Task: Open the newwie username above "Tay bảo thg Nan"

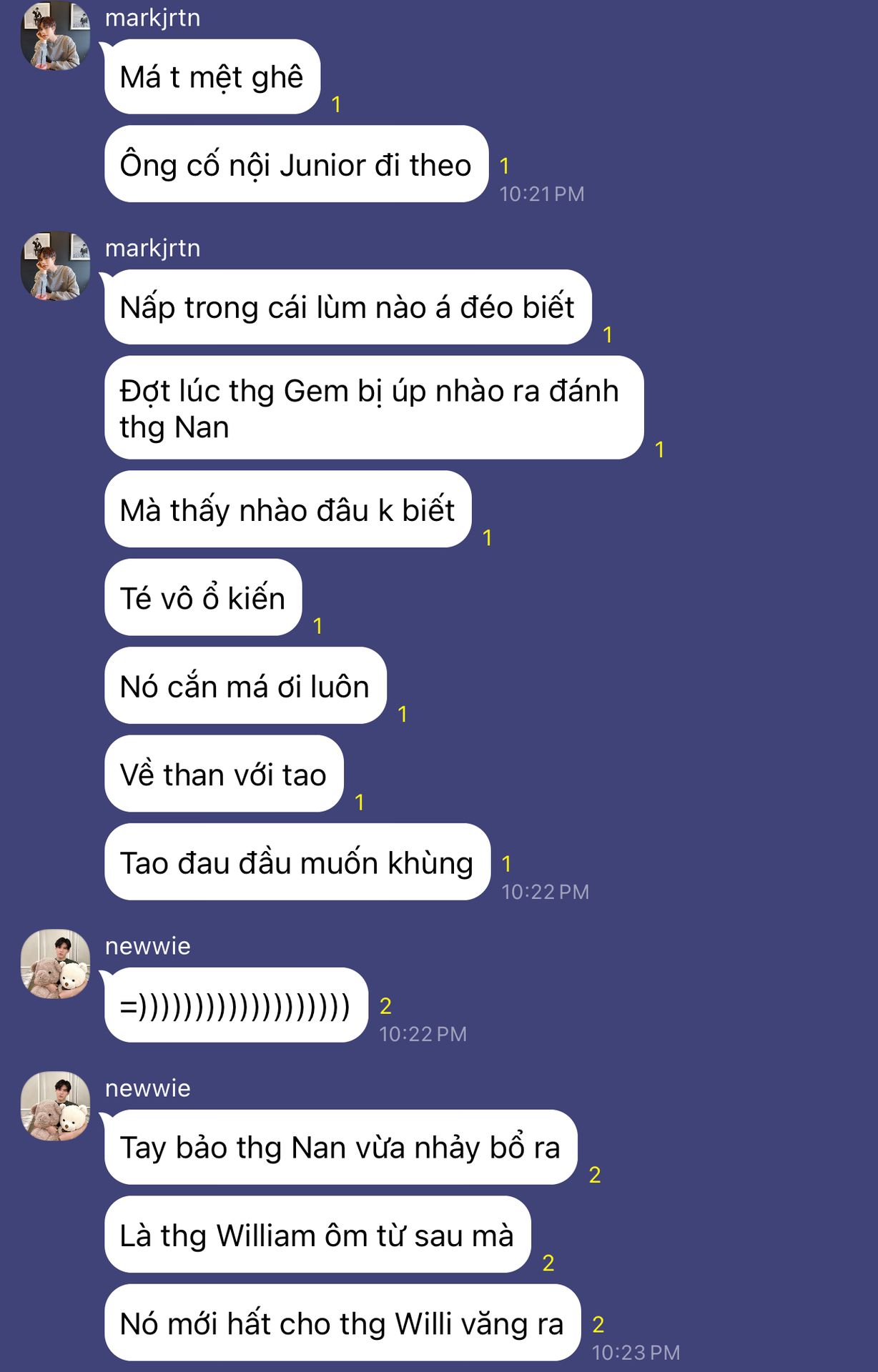Action: pyautogui.click(x=148, y=1088)
